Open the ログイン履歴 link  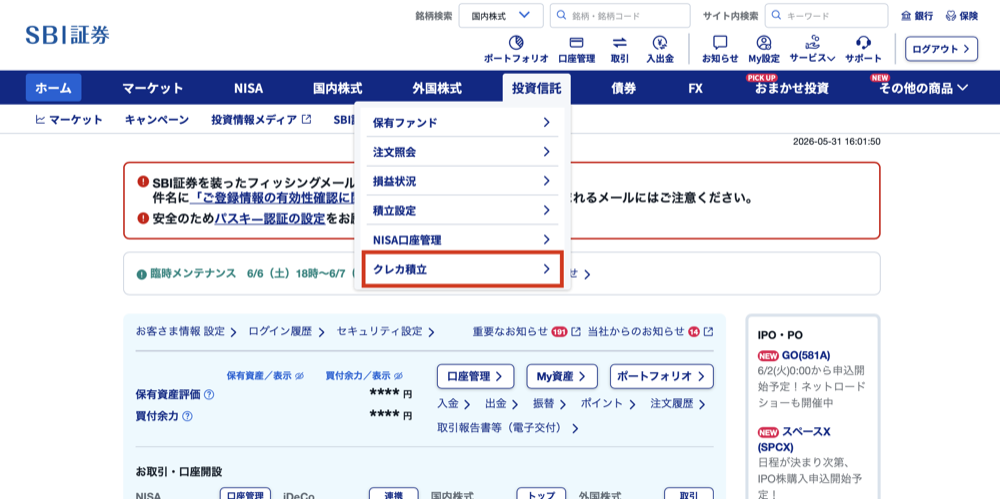286,332
